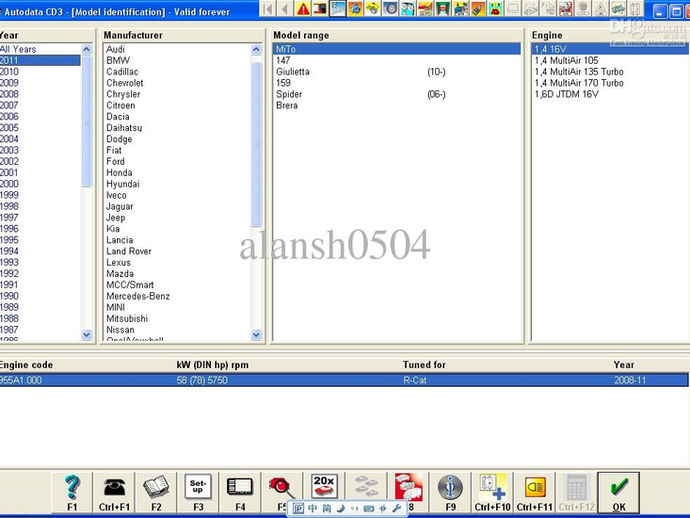690x518 pixels.
Task: Open the F1 help question mark icon
Action: point(72,492)
